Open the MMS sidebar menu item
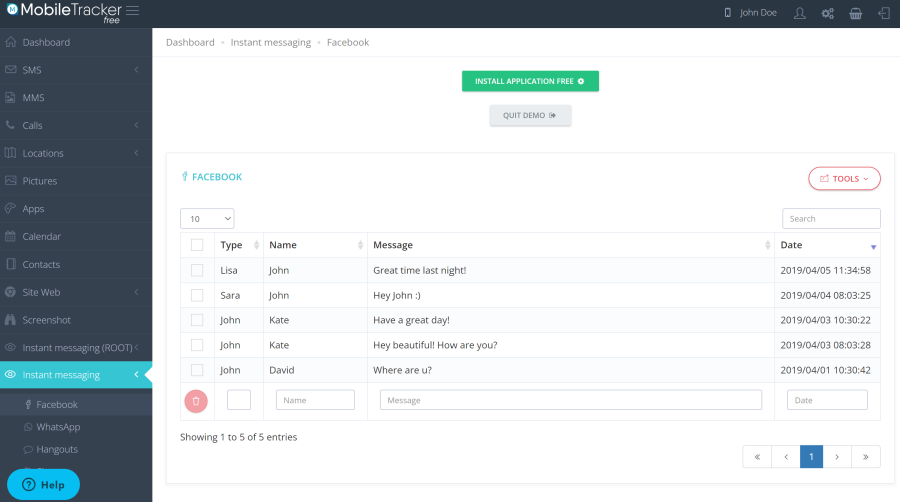The width and height of the screenshot is (900, 502). point(76,98)
